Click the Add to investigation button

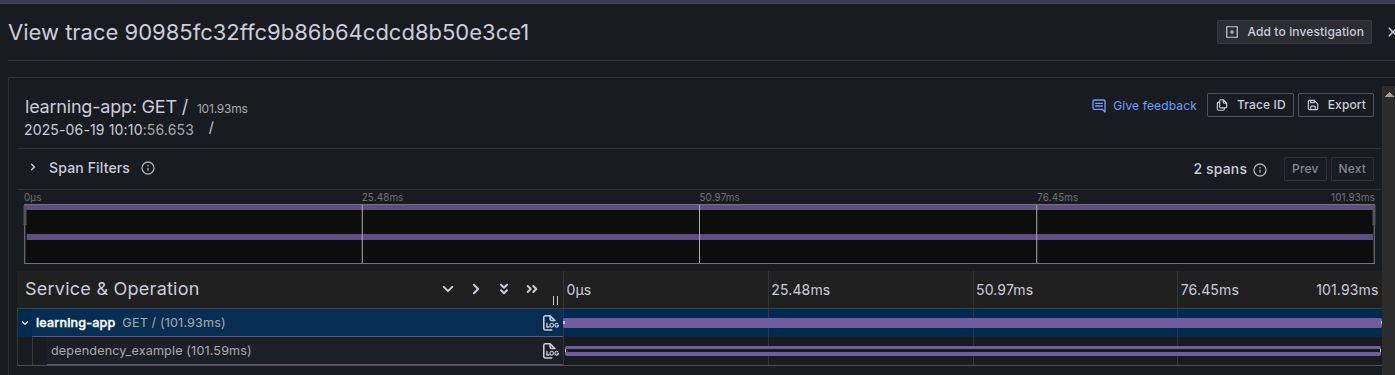coord(1294,32)
